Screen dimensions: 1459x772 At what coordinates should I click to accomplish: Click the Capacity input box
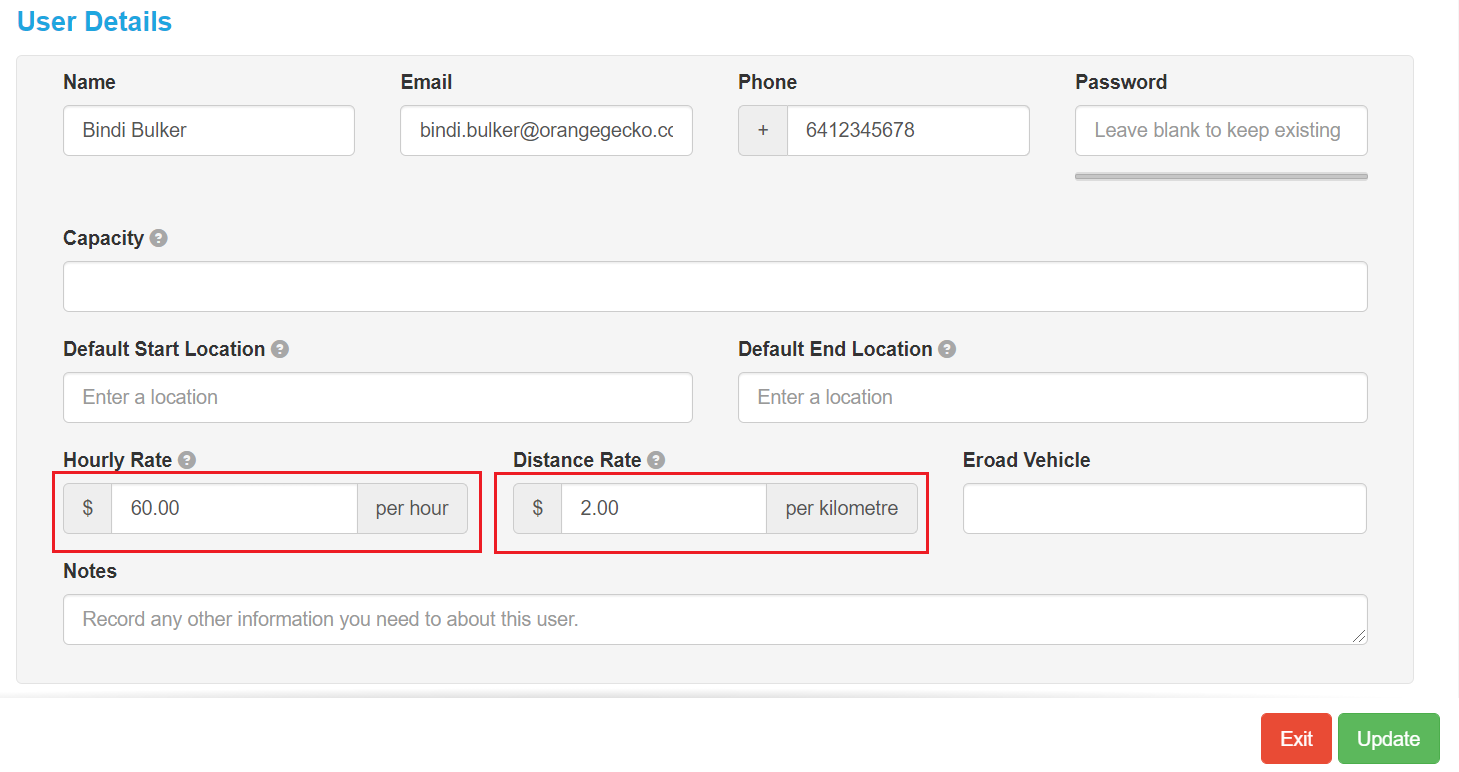(x=715, y=286)
